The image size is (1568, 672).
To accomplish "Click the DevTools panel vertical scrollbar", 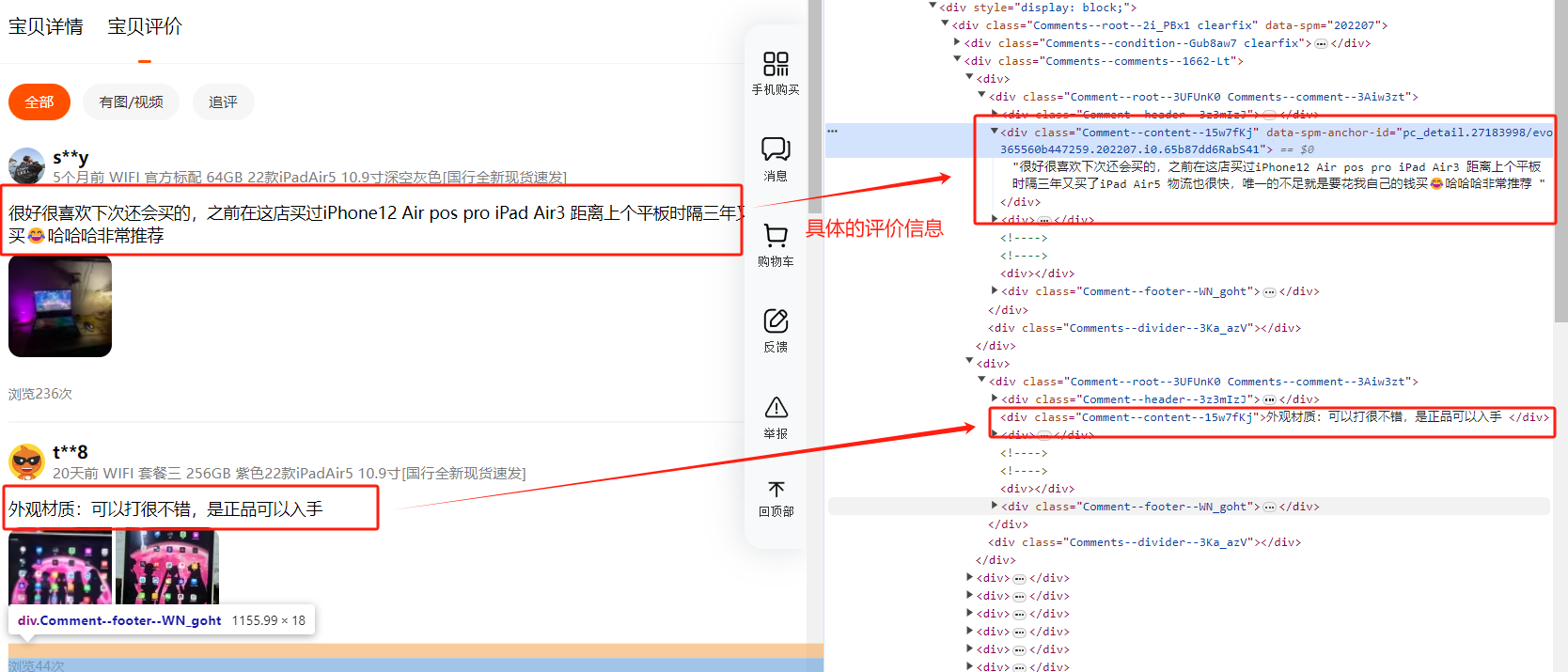I will coord(1561,188).
